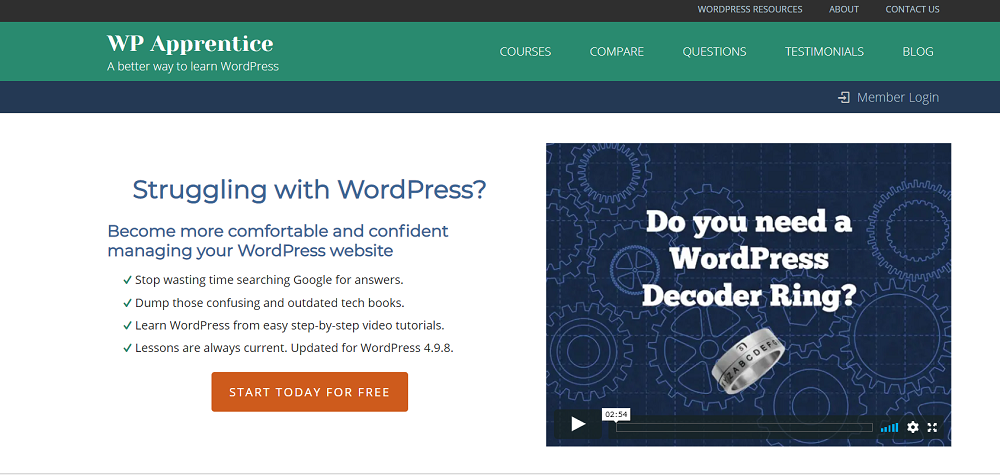This screenshot has height=475, width=1000.
Task: Navigate to the Blog
Action: 917,51
